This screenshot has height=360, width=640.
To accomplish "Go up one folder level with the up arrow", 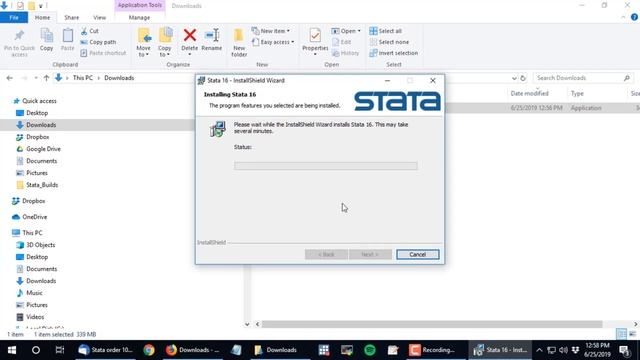I will pos(46,78).
